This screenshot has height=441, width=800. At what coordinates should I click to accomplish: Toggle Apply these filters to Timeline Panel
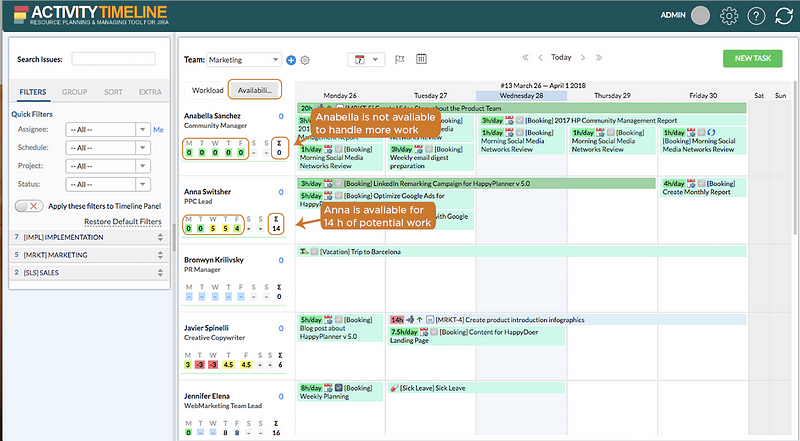29,206
